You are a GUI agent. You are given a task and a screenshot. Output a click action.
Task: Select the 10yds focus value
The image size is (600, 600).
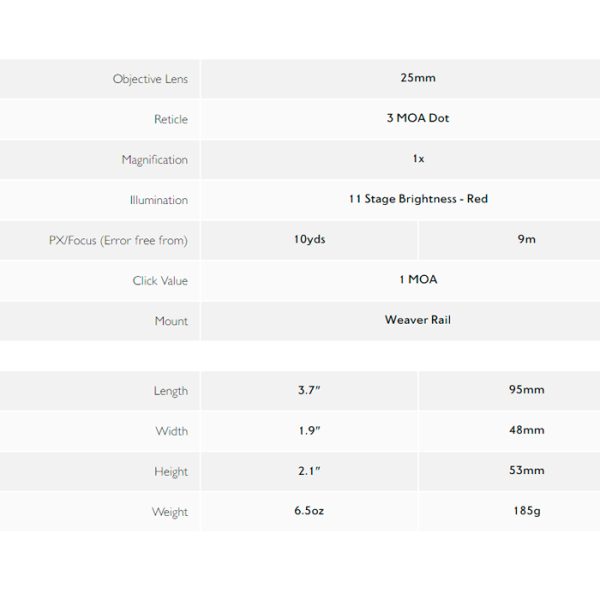click(x=310, y=239)
